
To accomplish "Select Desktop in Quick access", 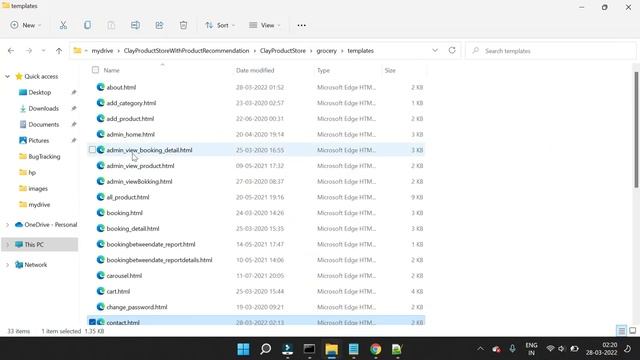I will tap(40, 92).
